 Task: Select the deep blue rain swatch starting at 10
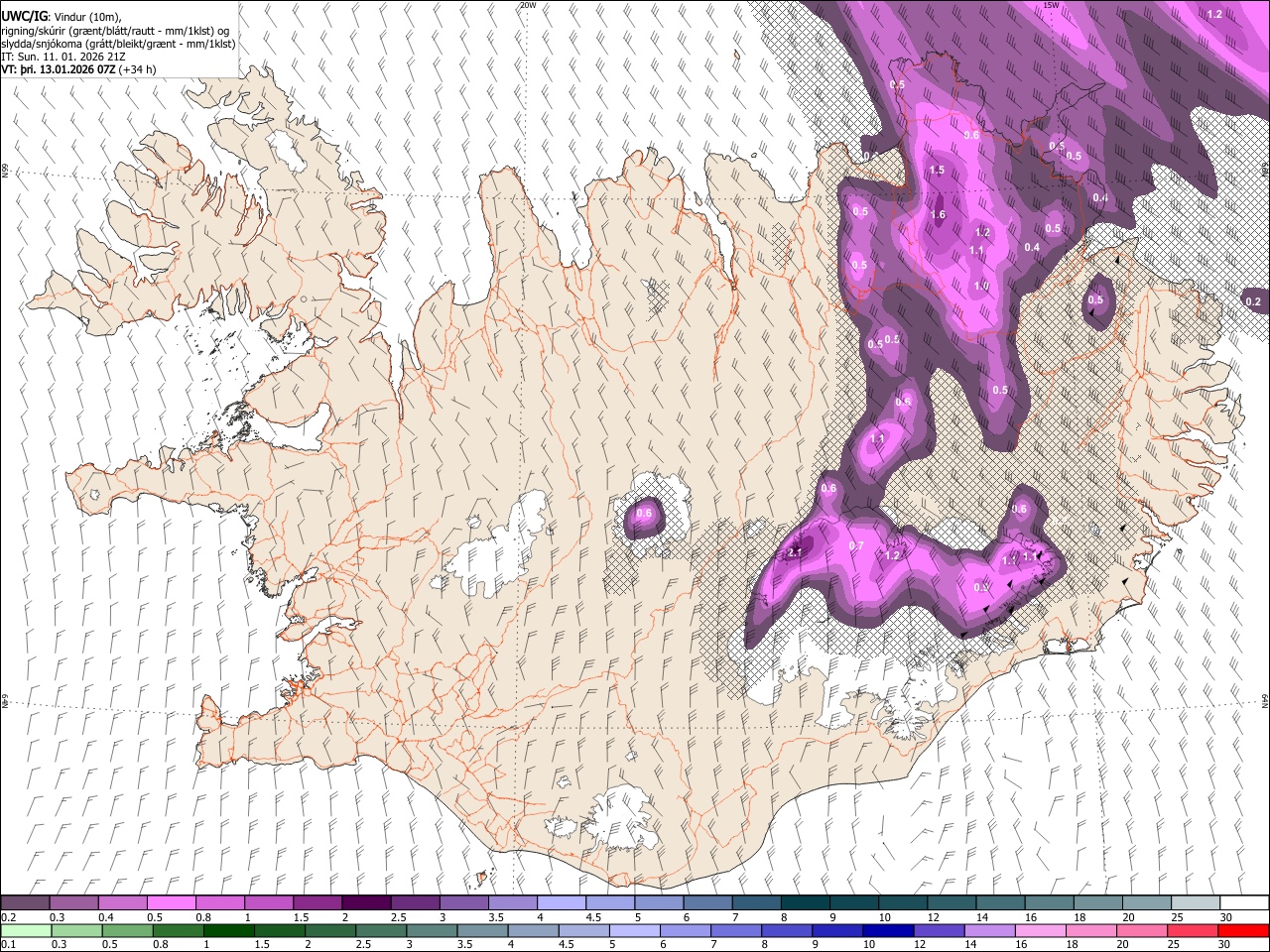pyautogui.click(x=888, y=930)
